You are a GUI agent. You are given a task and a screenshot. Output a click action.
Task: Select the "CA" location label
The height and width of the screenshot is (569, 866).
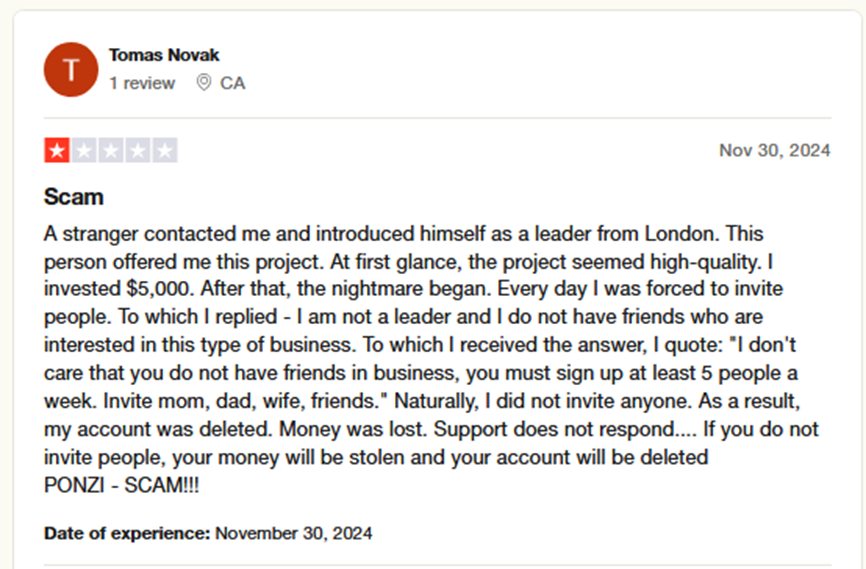click(x=232, y=83)
